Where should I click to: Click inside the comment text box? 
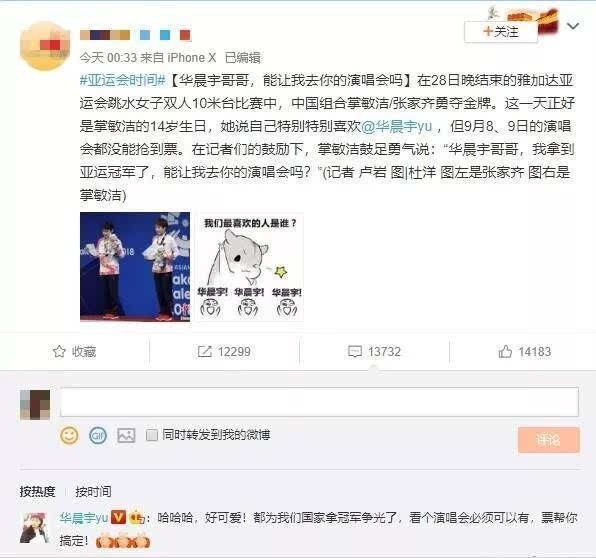pyautogui.click(x=319, y=402)
